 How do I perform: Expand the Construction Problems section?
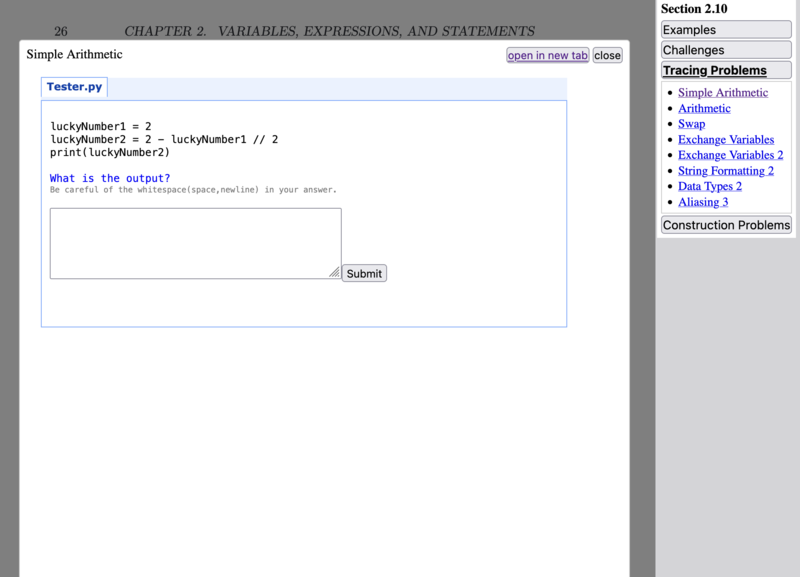coord(726,225)
